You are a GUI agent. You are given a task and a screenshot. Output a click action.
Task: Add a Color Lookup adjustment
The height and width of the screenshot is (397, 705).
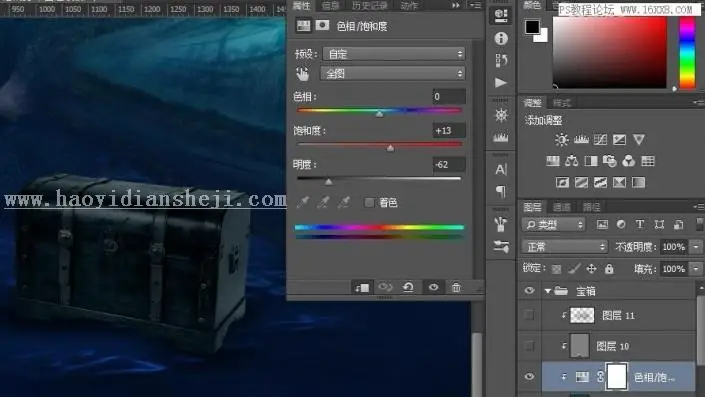point(648,161)
